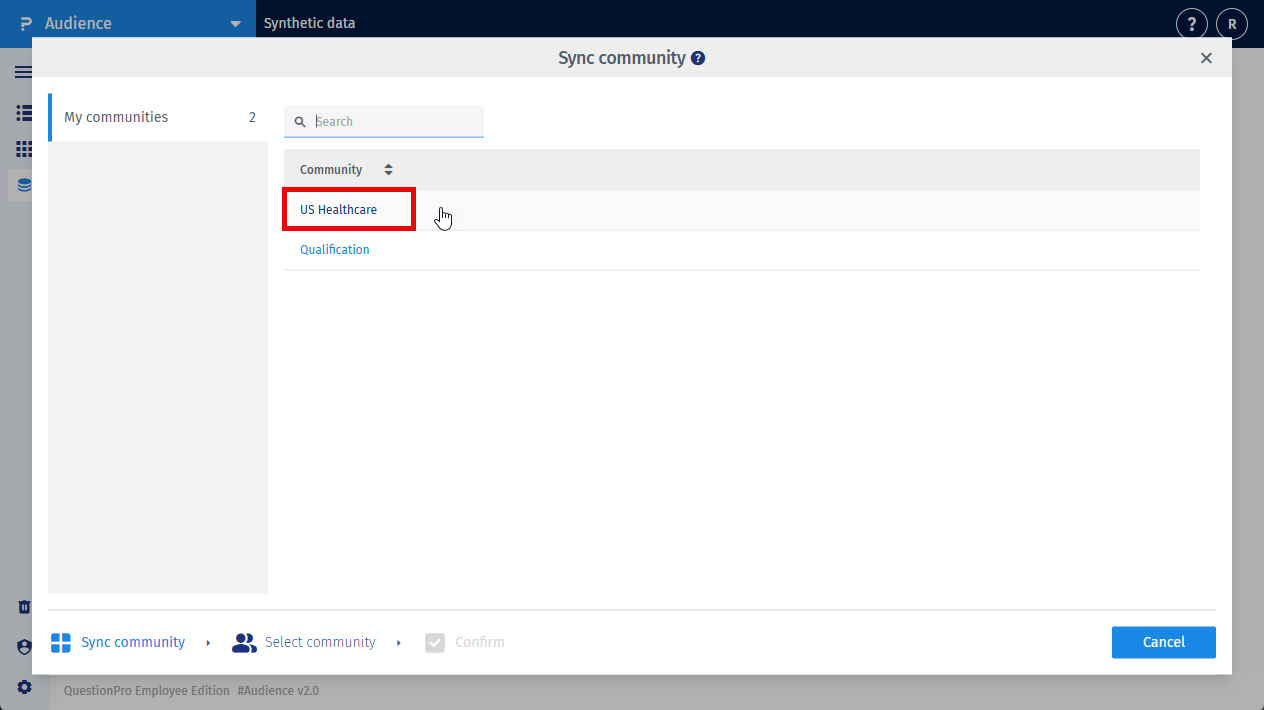Open the list view sidebar icon
This screenshot has height=710, width=1264.
pyautogui.click(x=24, y=113)
